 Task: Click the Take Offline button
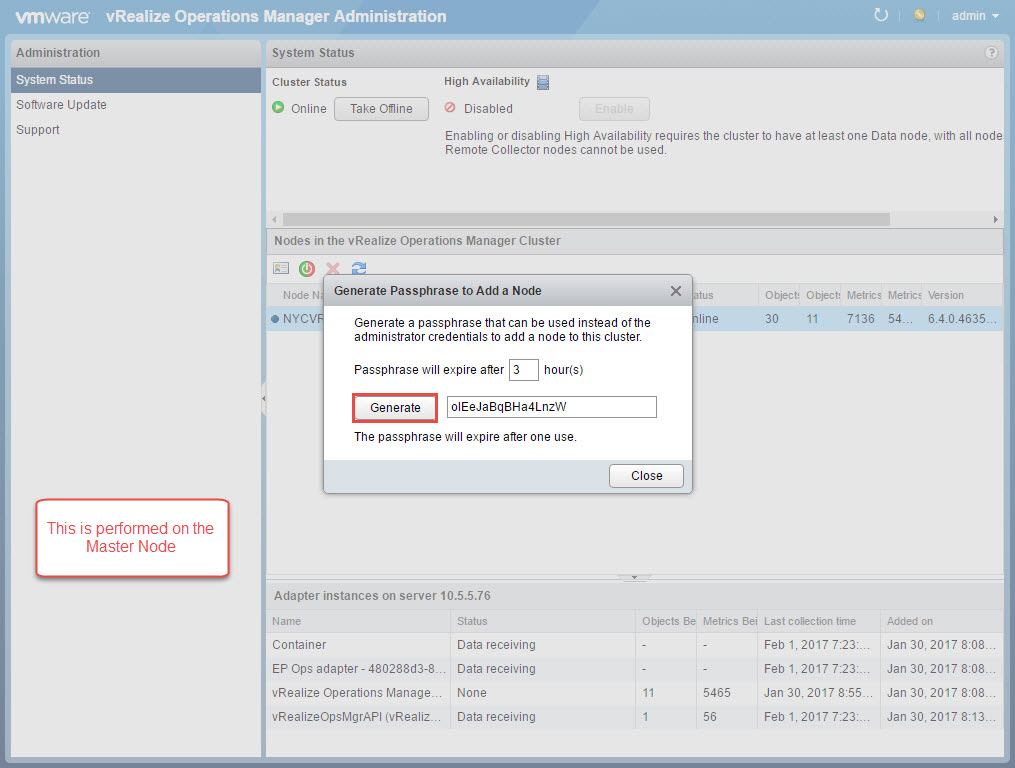[381, 109]
